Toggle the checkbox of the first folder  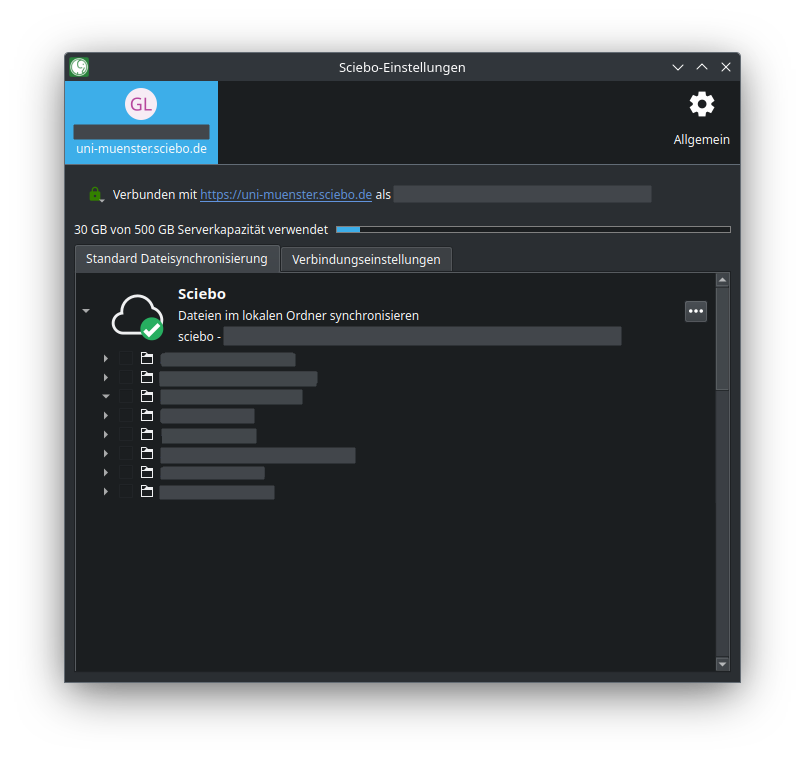click(x=126, y=359)
